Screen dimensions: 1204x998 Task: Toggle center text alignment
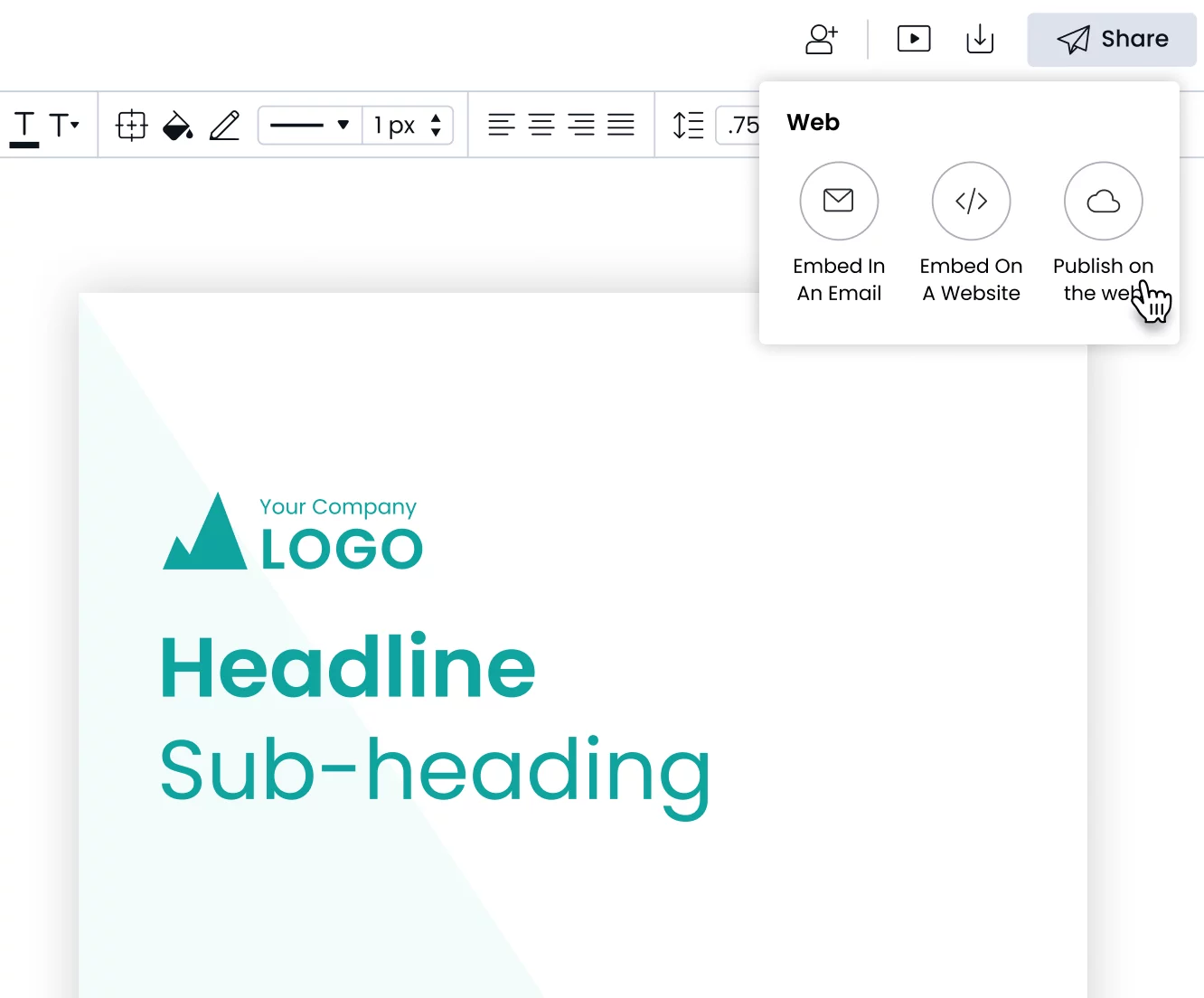click(x=541, y=125)
